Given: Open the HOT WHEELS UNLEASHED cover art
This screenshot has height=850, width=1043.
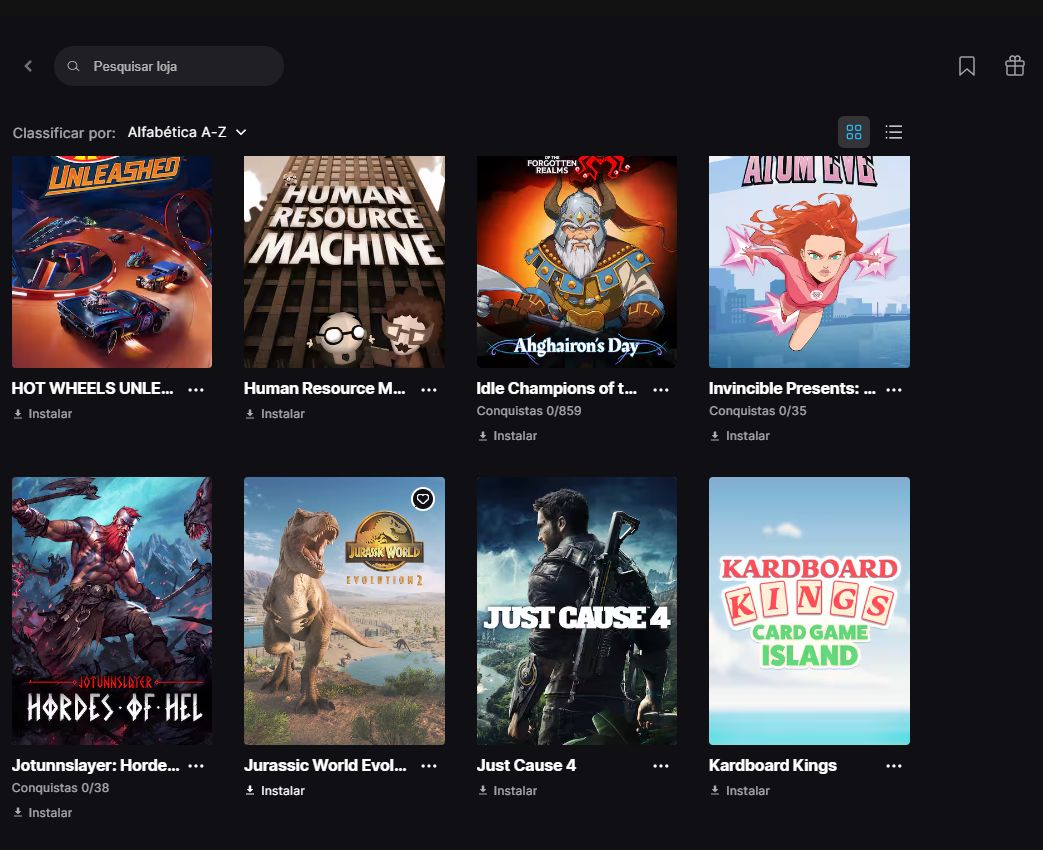Looking at the screenshot, I should tap(112, 261).
